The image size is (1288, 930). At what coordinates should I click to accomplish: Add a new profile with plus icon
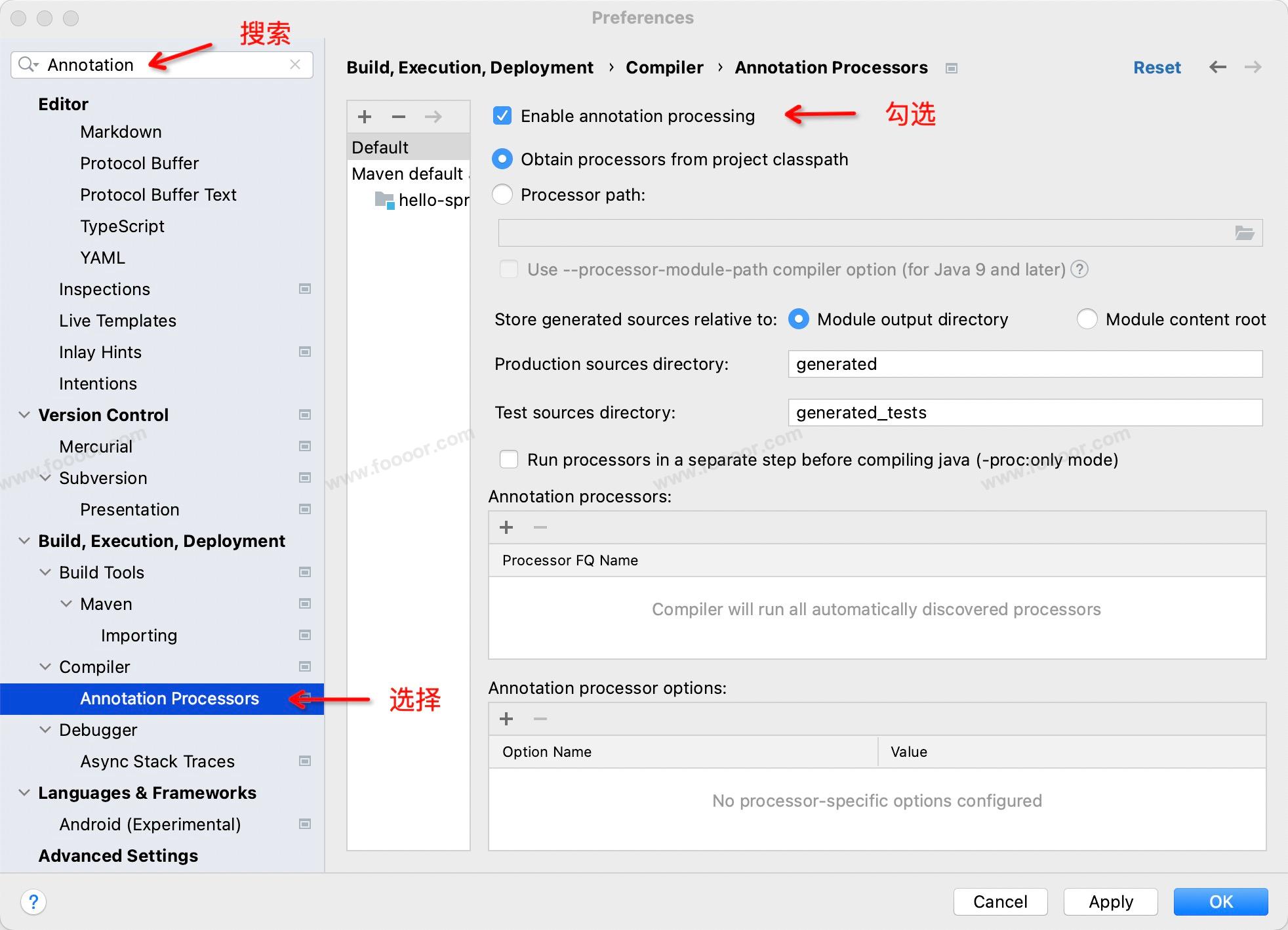pyautogui.click(x=365, y=117)
